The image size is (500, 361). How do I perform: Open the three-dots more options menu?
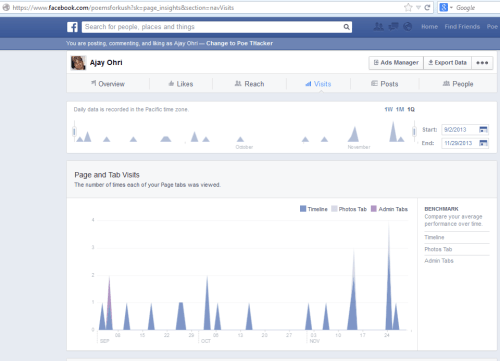pos(482,63)
